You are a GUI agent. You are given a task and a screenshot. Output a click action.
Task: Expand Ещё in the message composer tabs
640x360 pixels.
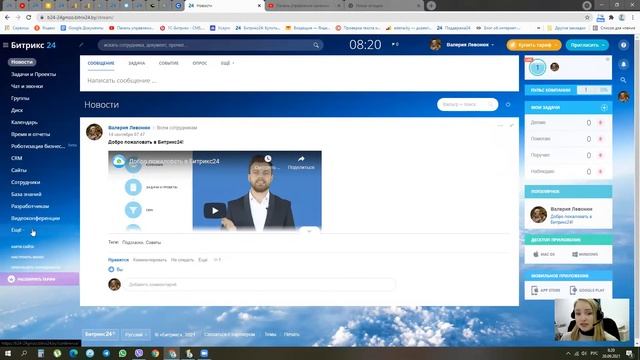pyautogui.click(x=227, y=63)
